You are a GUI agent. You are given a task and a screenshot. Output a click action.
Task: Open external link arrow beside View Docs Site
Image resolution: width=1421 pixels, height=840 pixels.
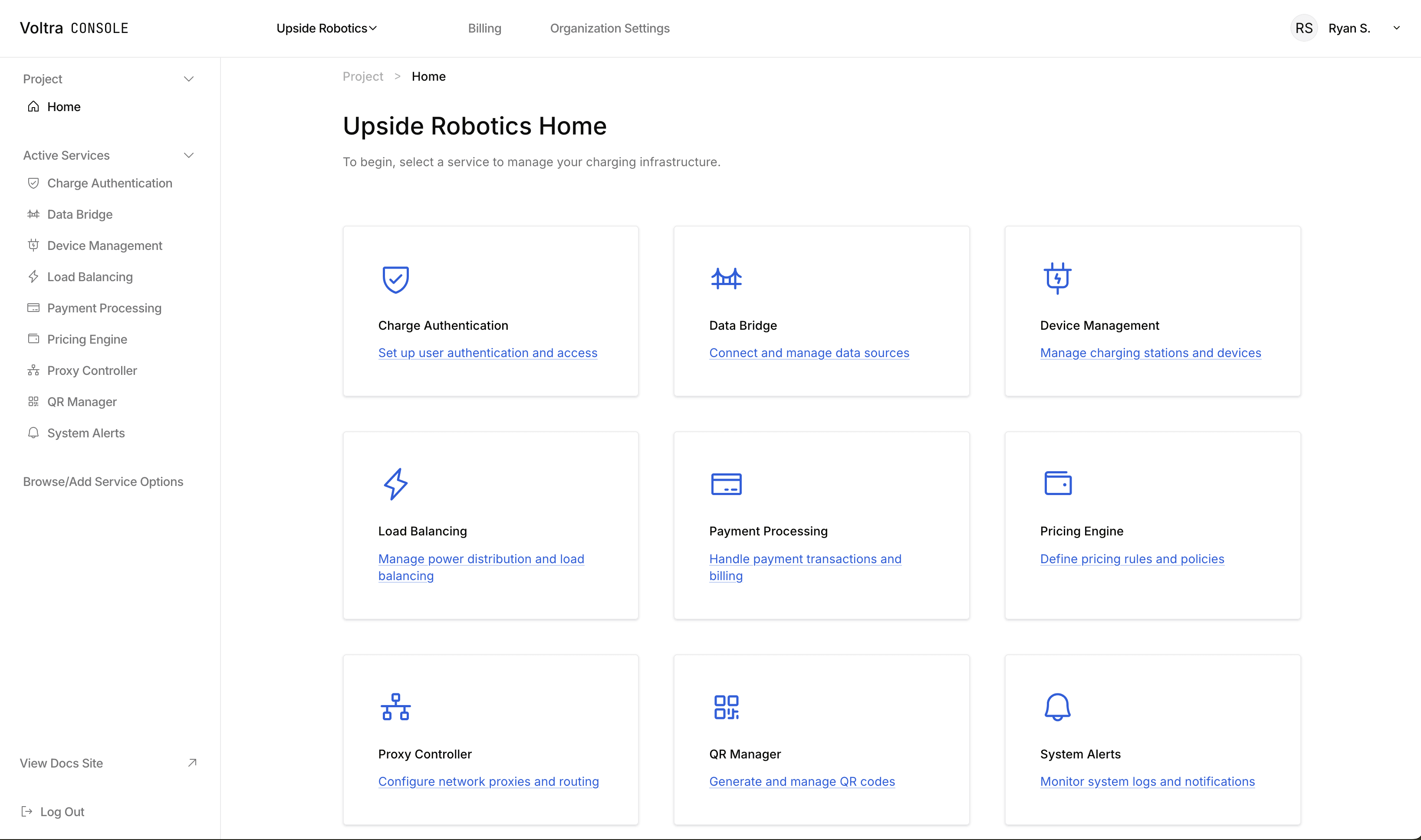pos(192,762)
